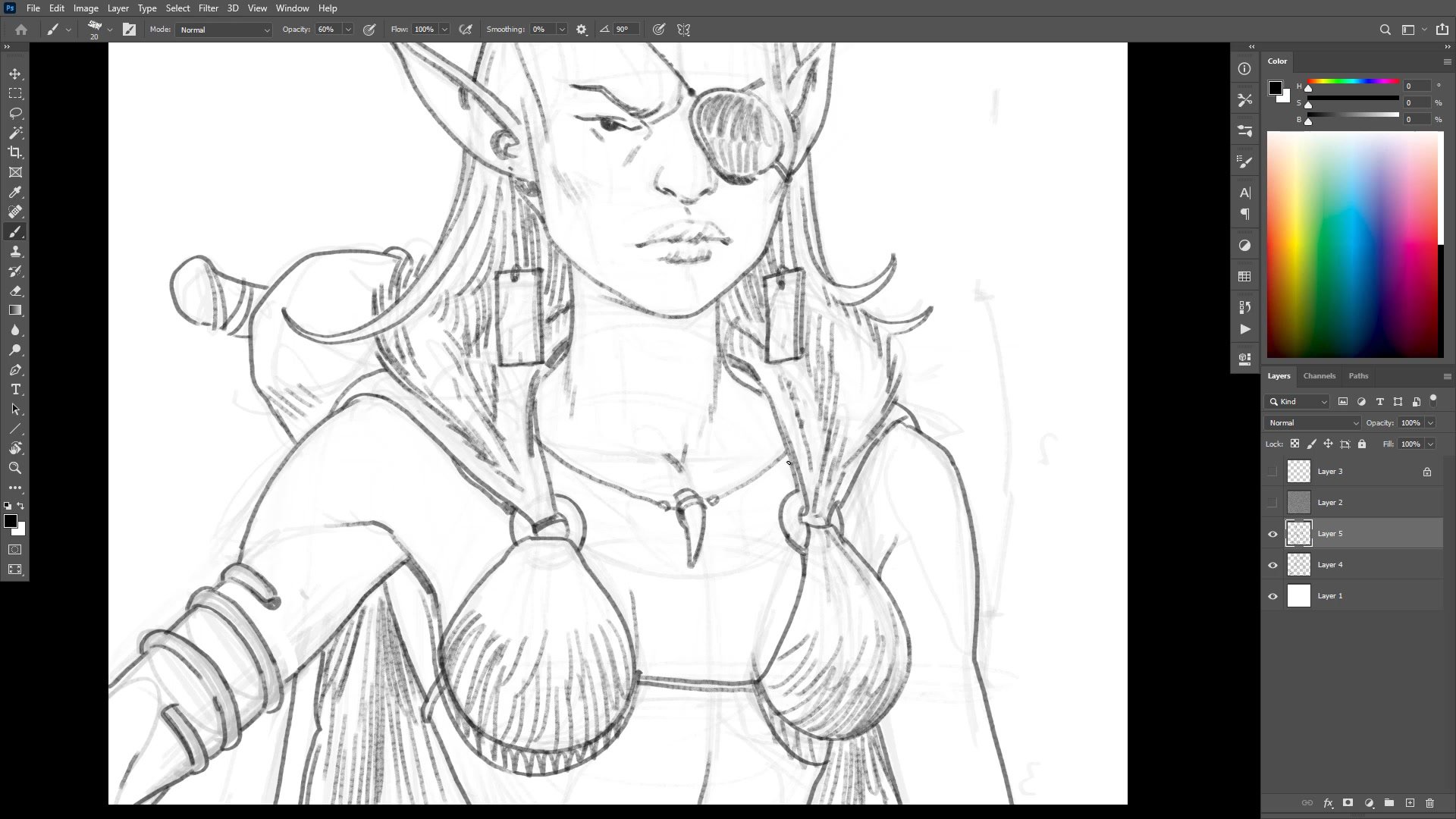Viewport: 1456px width, 819px height.
Task: Select the Eraser tool
Action: pos(15,291)
